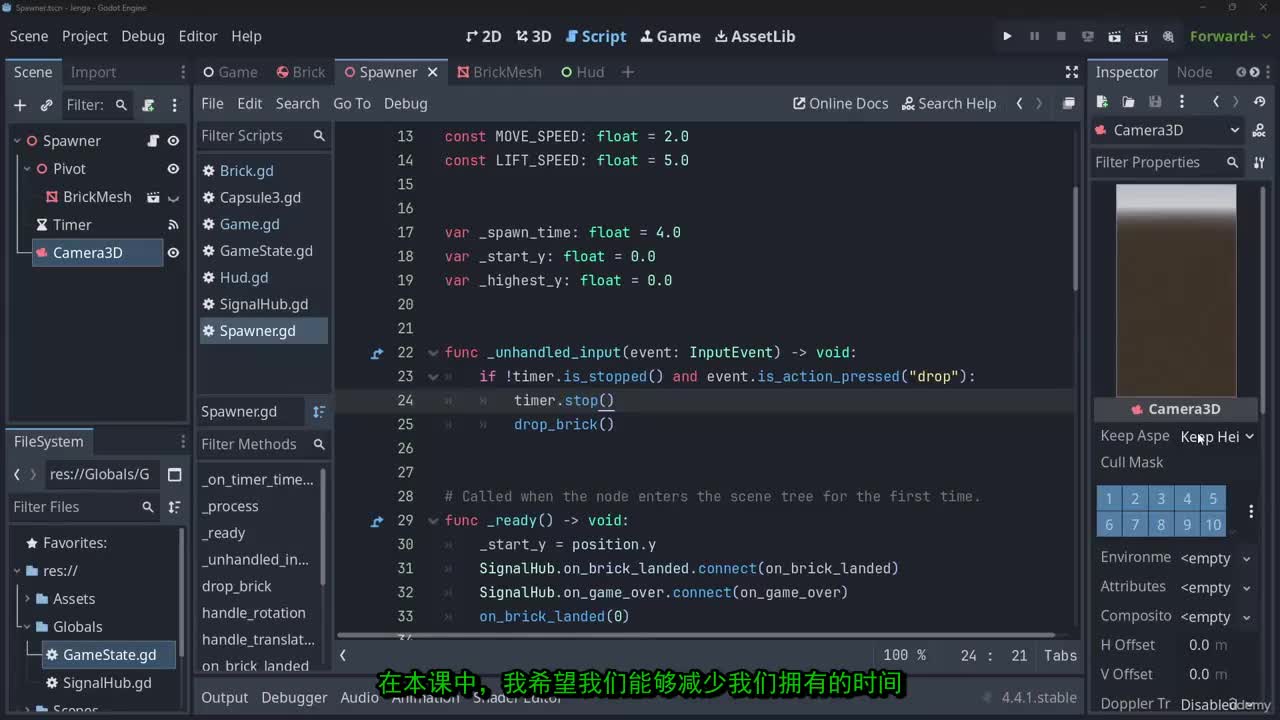Open the AssetLib workspace
Viewport: 1280px width, 720px height.
tap(755, 36)
